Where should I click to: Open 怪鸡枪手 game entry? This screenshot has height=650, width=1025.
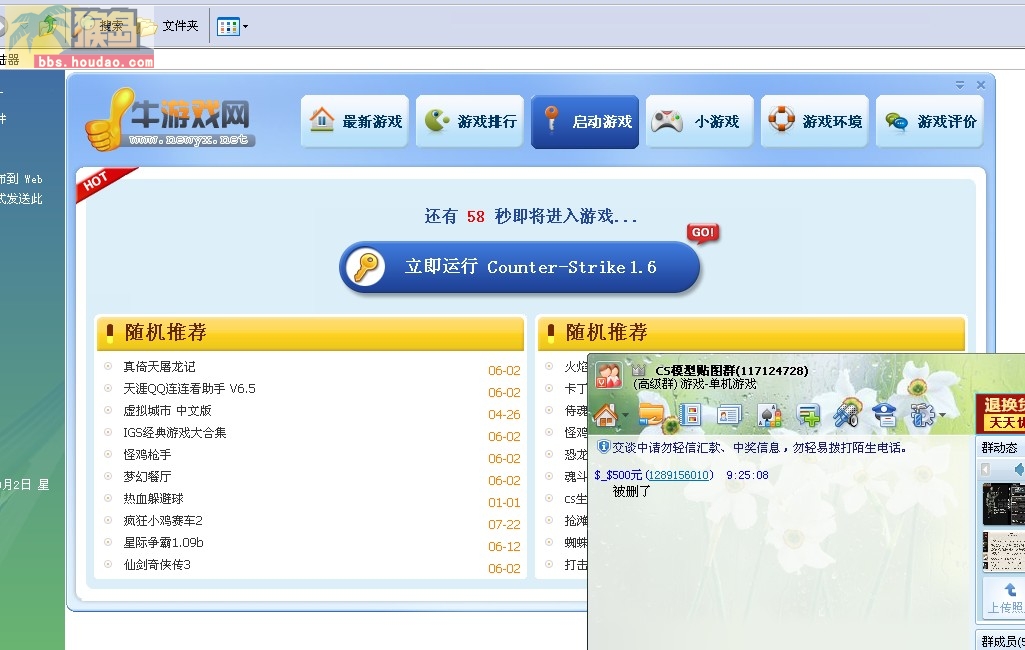point(147,454)
